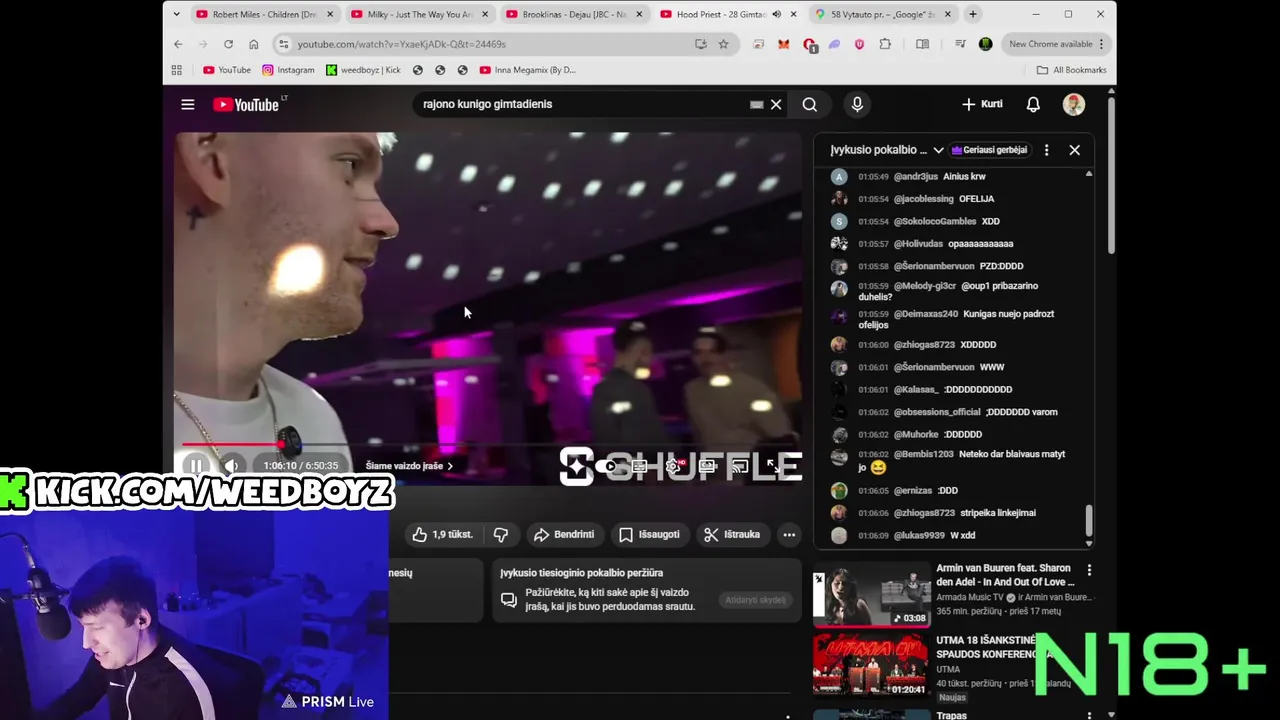The width and height of the screenshot is (1280, 720).
Task: Open media controls in toolbar
Action: pyautogui.click(x=960, y=44)
